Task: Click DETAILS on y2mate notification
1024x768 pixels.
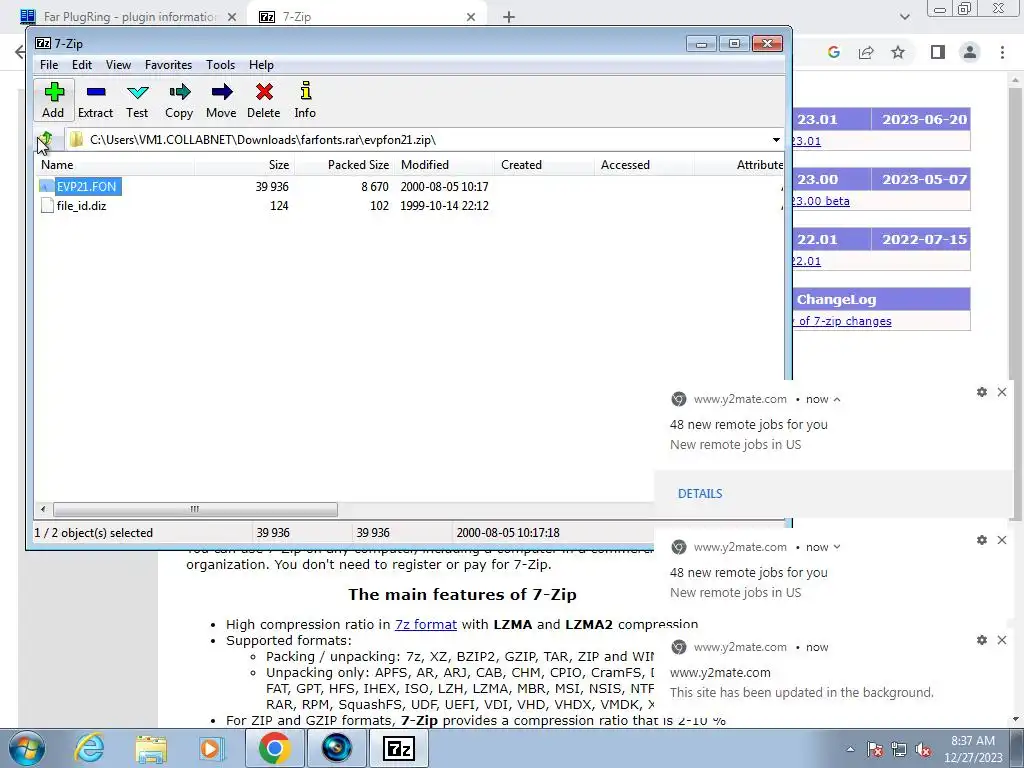Action: (x=700, y=494)
